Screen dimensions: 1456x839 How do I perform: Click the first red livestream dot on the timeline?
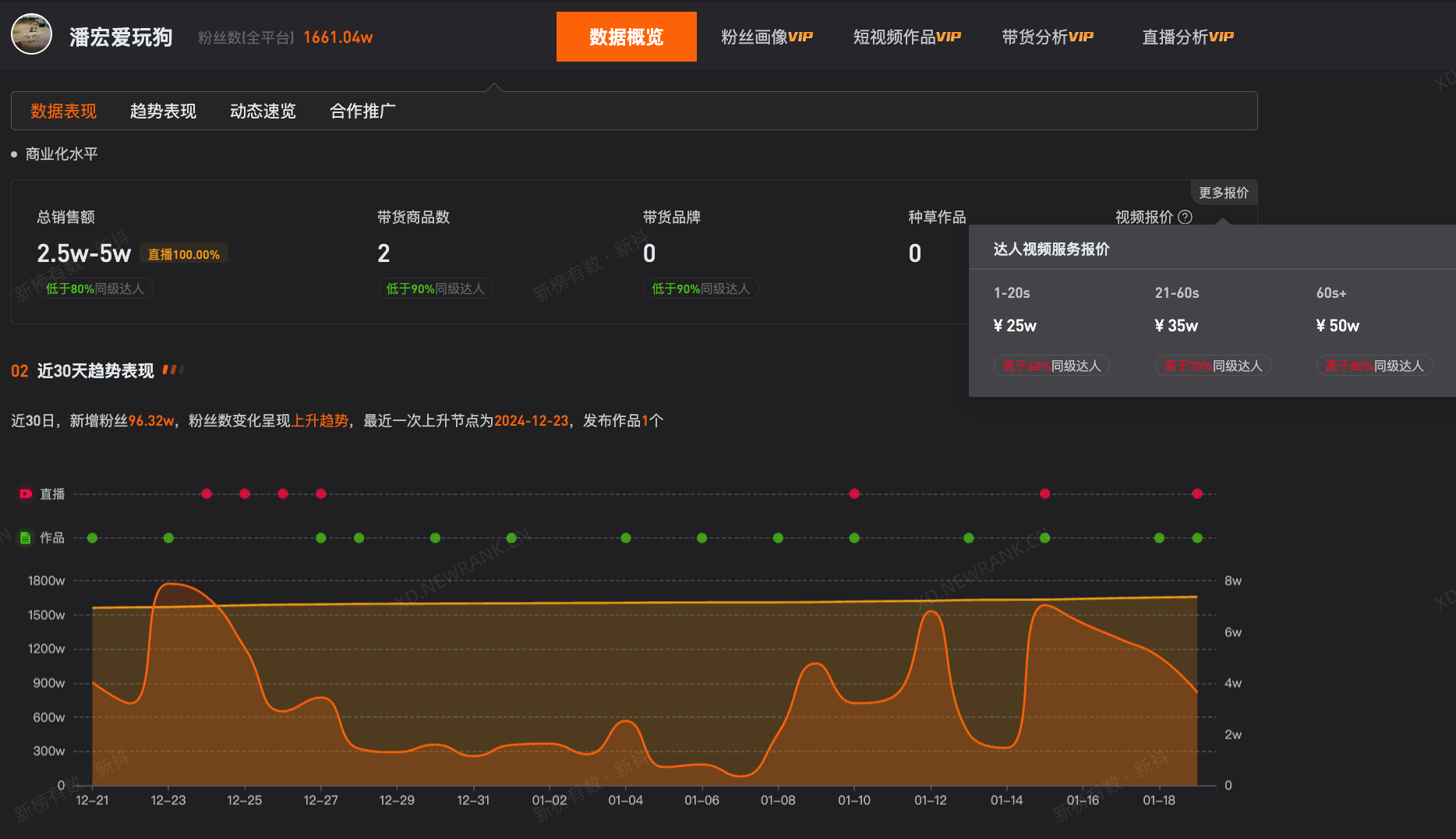207,494
